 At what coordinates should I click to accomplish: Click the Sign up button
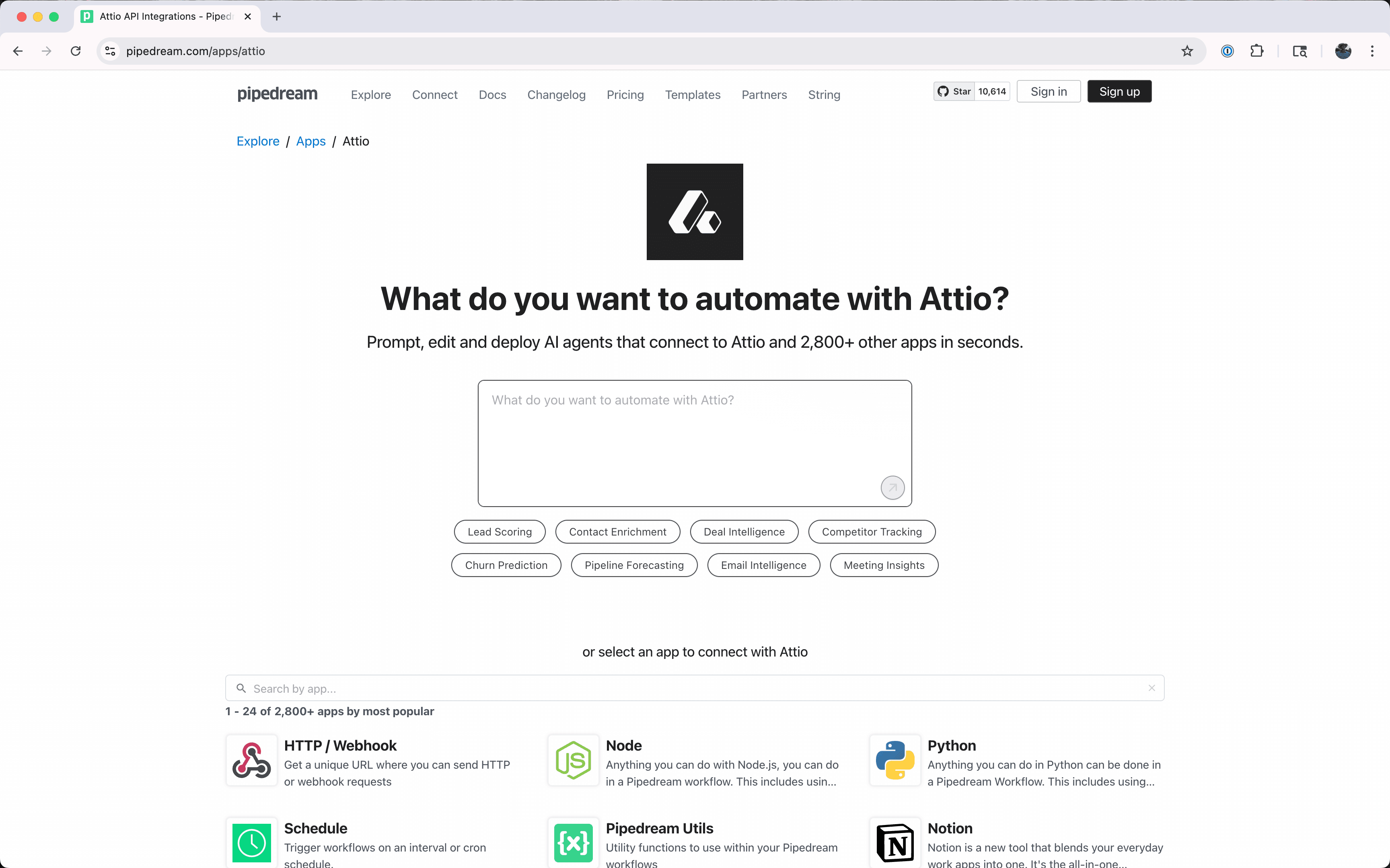(x=1119, y=91)
